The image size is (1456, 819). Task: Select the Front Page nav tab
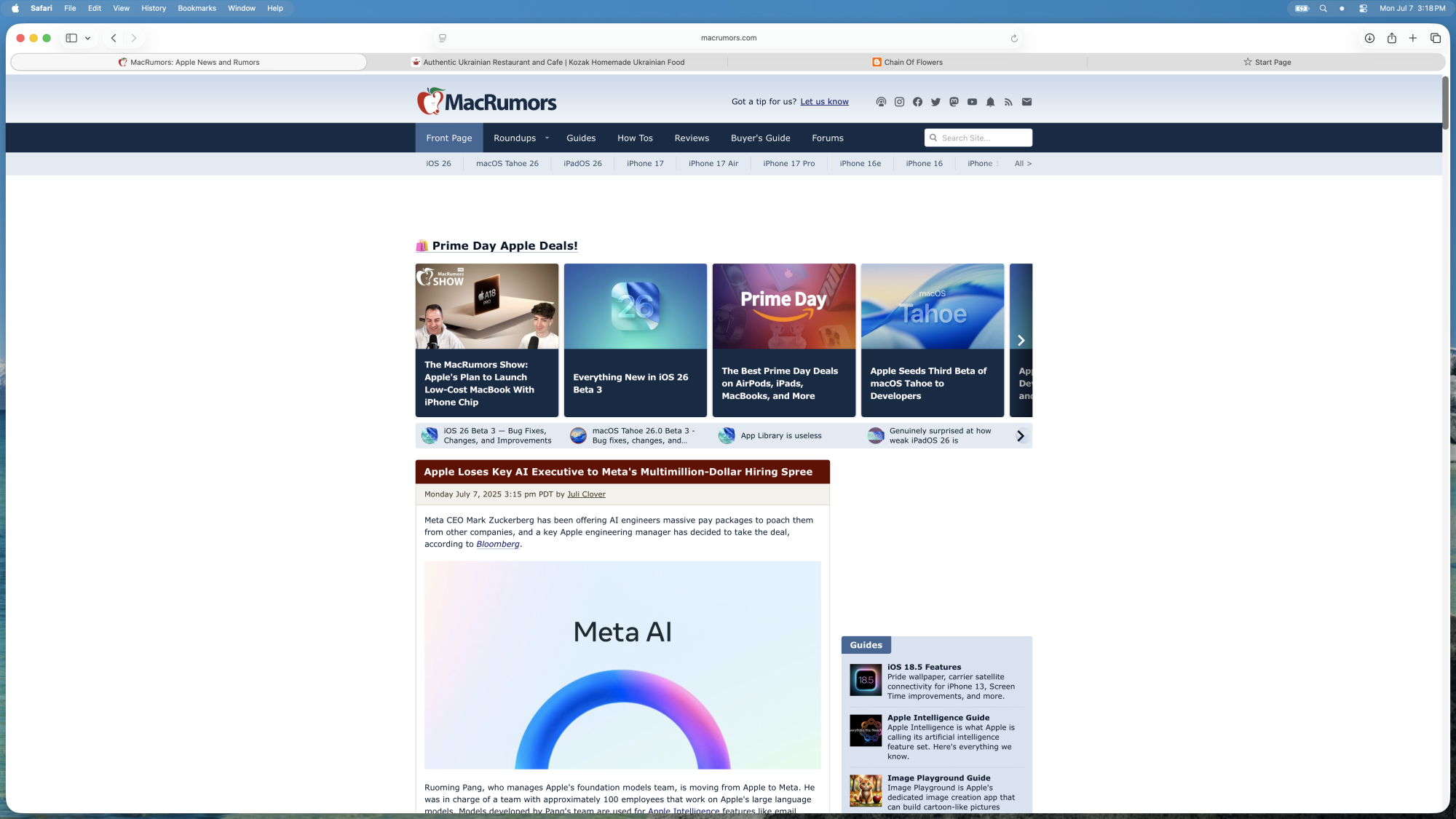(x=449, y=138)
